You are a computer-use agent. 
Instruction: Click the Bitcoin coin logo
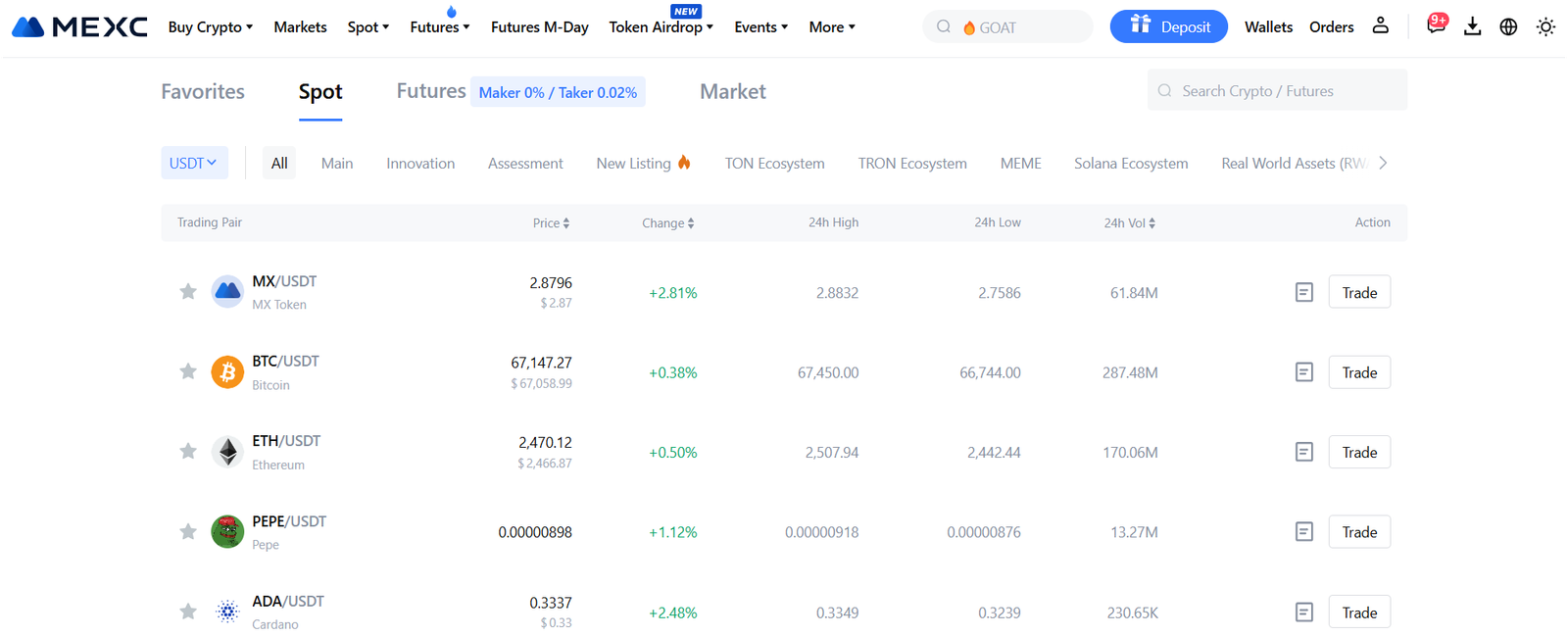[x=227, y=372]
